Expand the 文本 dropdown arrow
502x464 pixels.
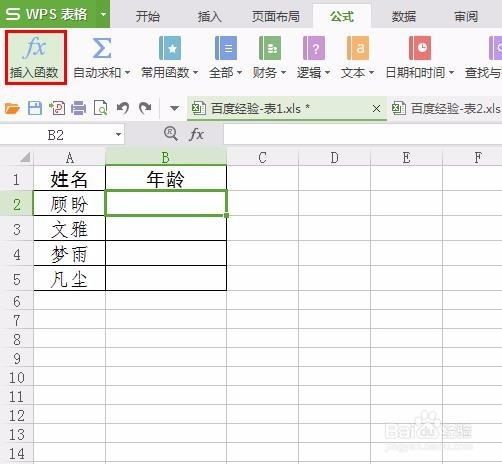click(371, 72)
